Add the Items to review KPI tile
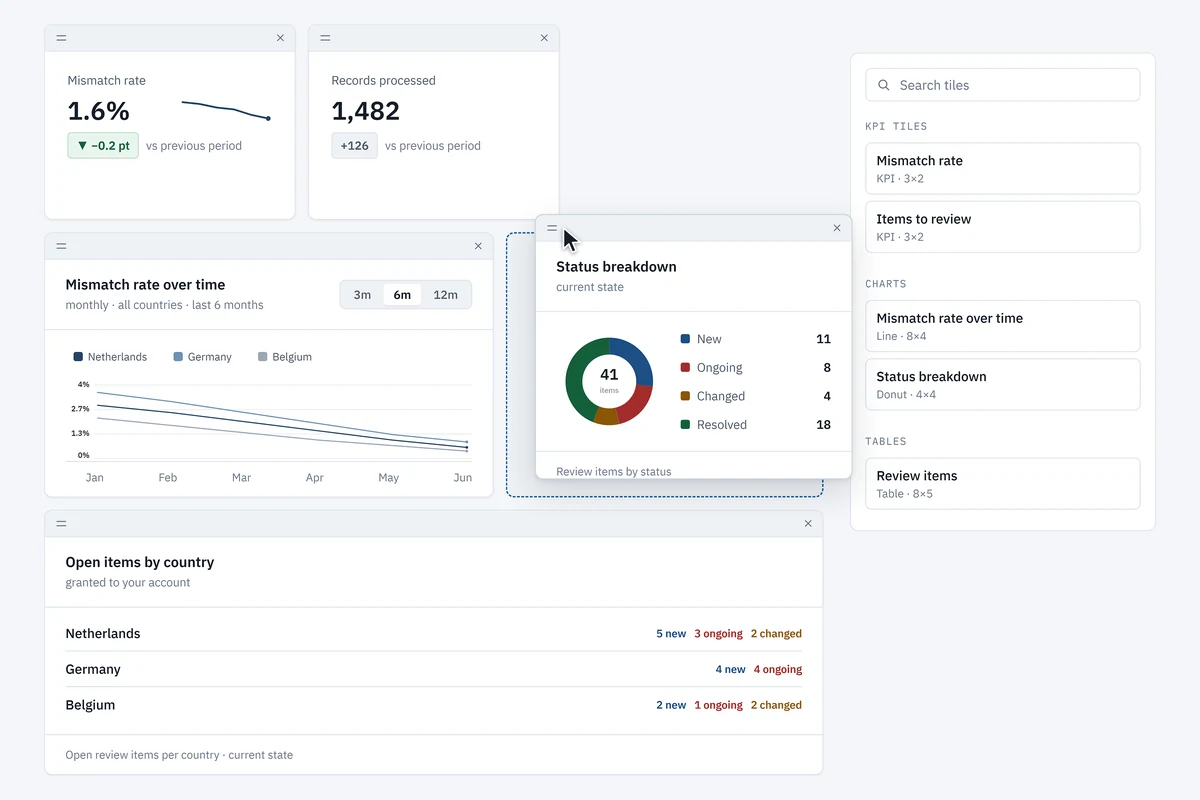Viewport: 1200px width, 800px height. click(1002, 227)
